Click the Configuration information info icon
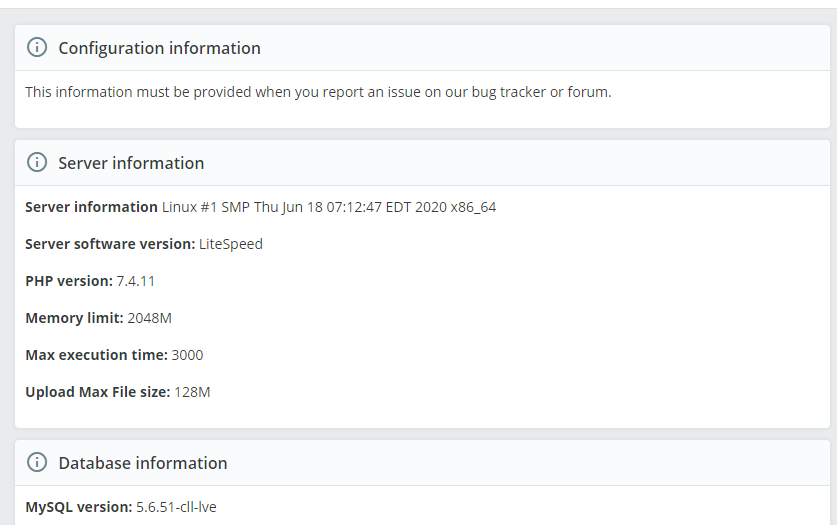837x525 pixels. pyautogui.click(x=37, y=47)
